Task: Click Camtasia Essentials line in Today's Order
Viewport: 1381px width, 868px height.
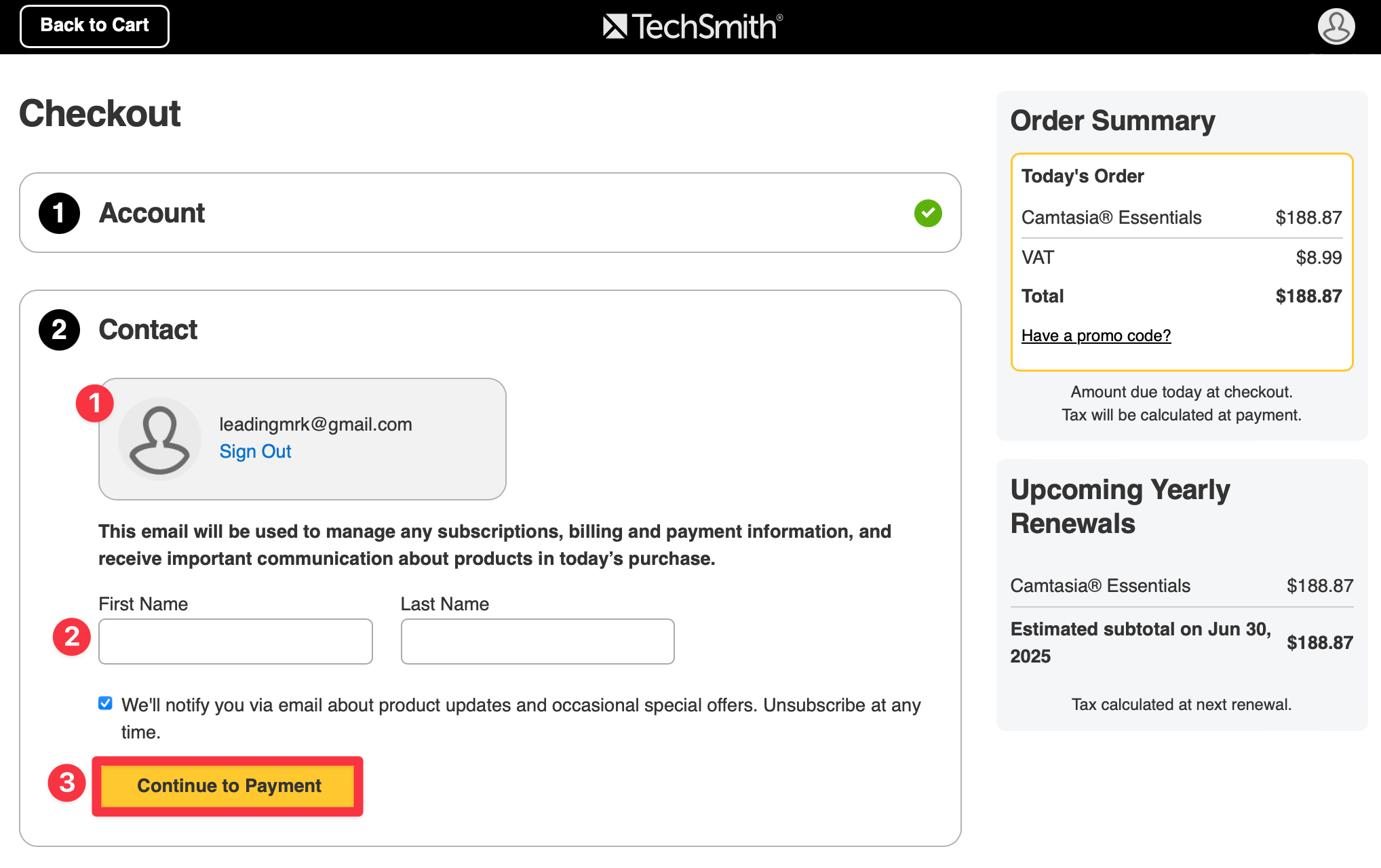Action: 1182,218
